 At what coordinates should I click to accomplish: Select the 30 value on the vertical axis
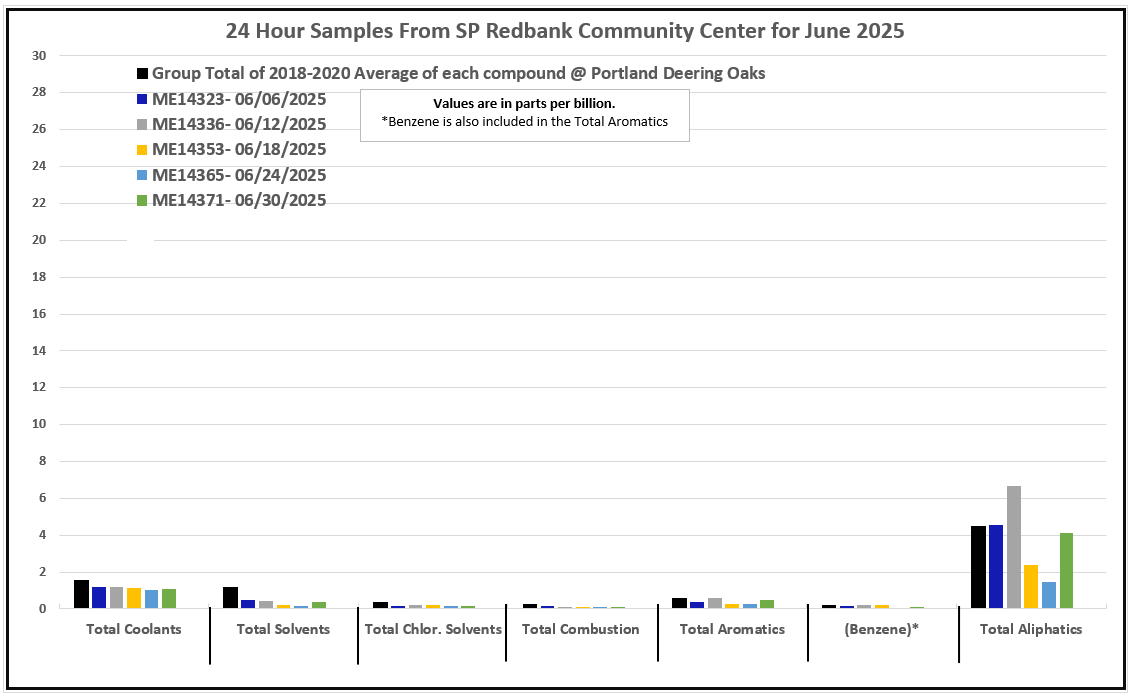click(40, 56)
